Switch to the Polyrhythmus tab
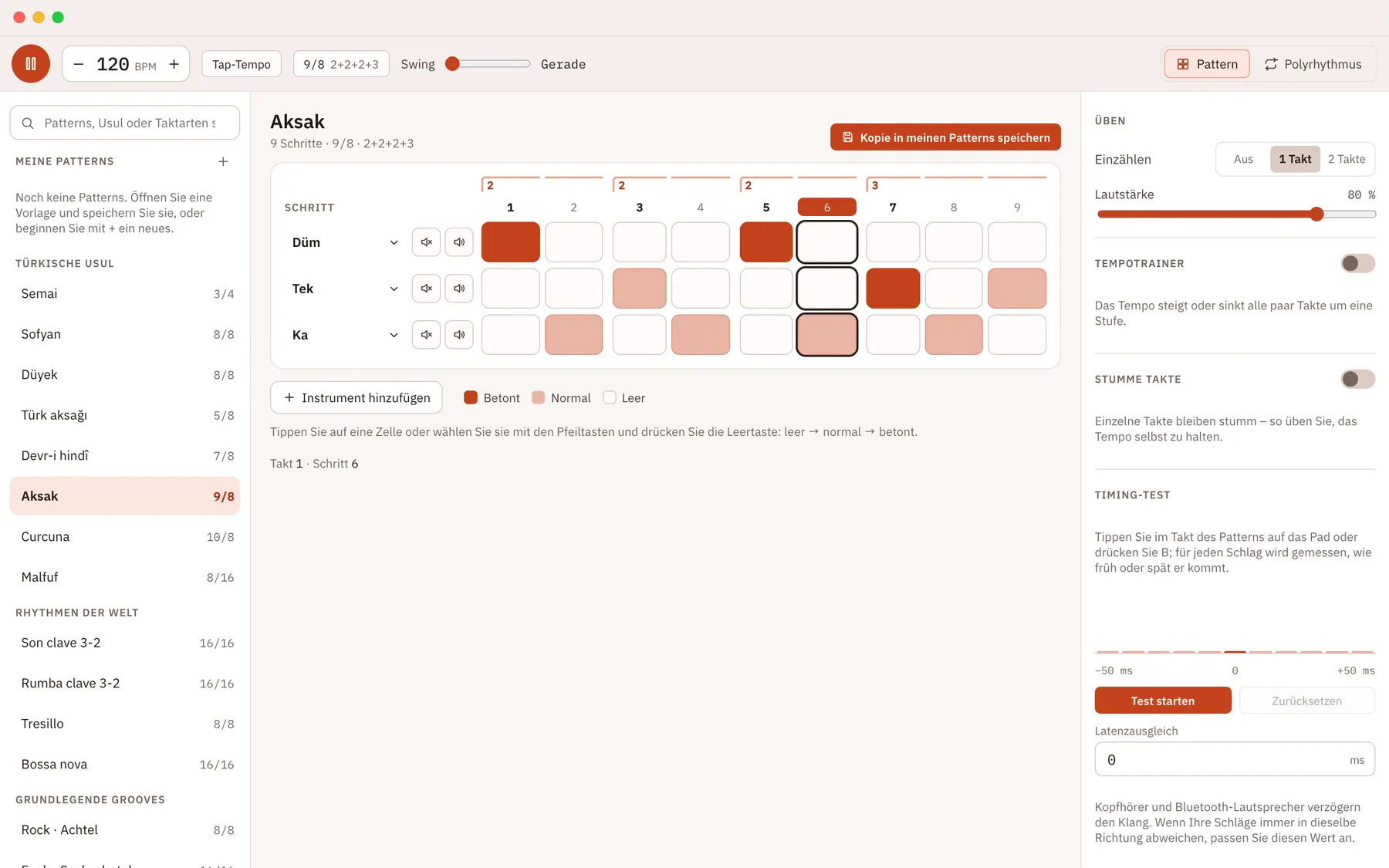Screen dimensions: 1389x868 pyautogui.click(x=1313, y=64)
